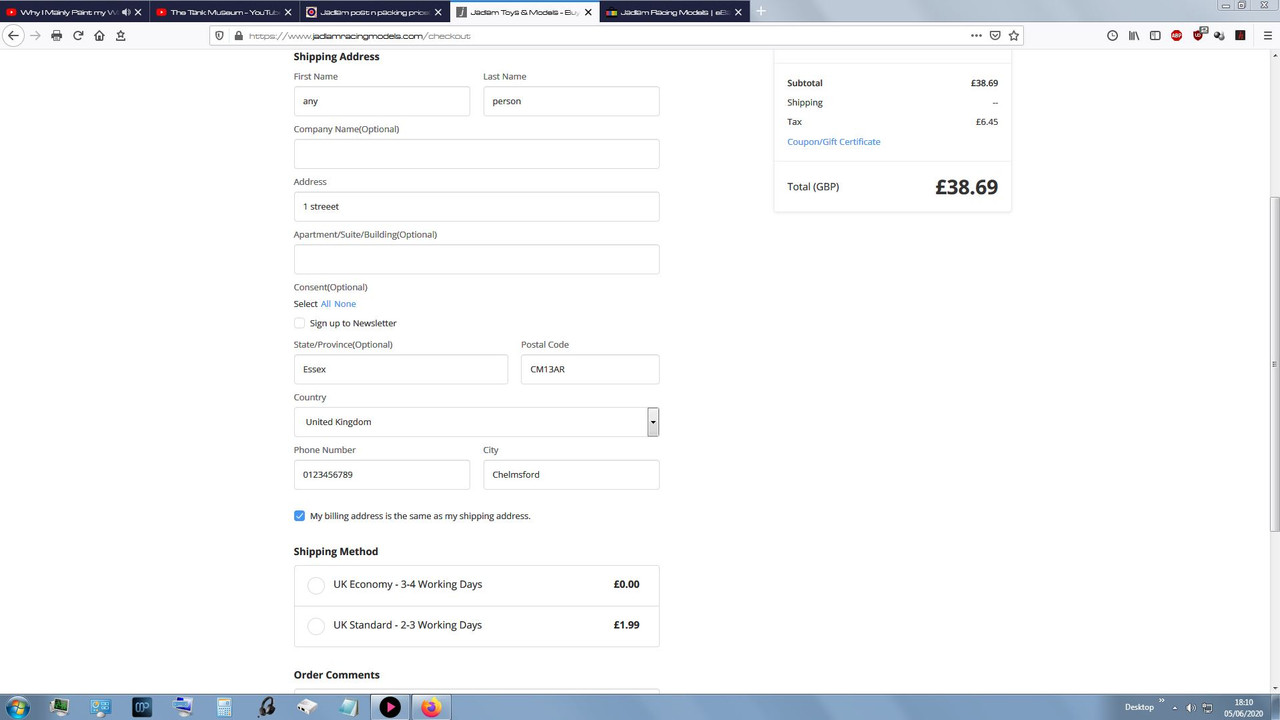Select UK Economy 3-4 Working Days shipping

(316, 585)
